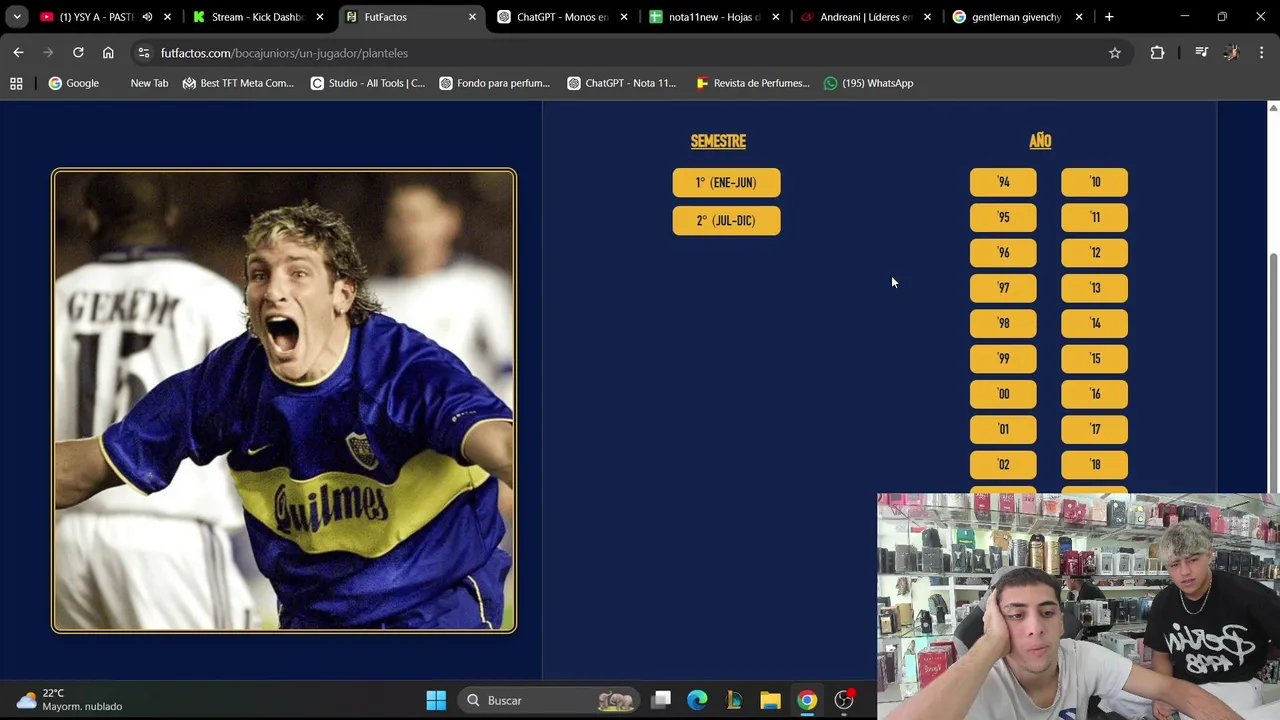Open File Explorer from the taskbar

tap(770, 700)
